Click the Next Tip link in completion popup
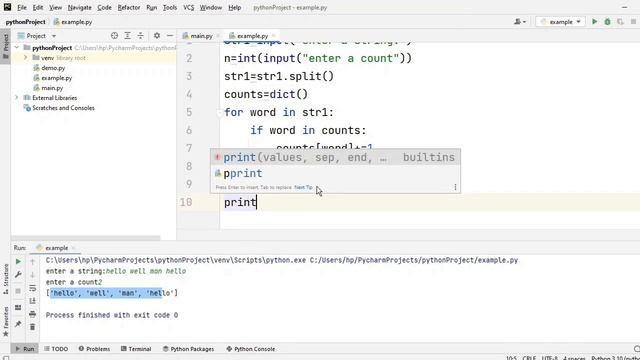 click(x=303, y=187)
